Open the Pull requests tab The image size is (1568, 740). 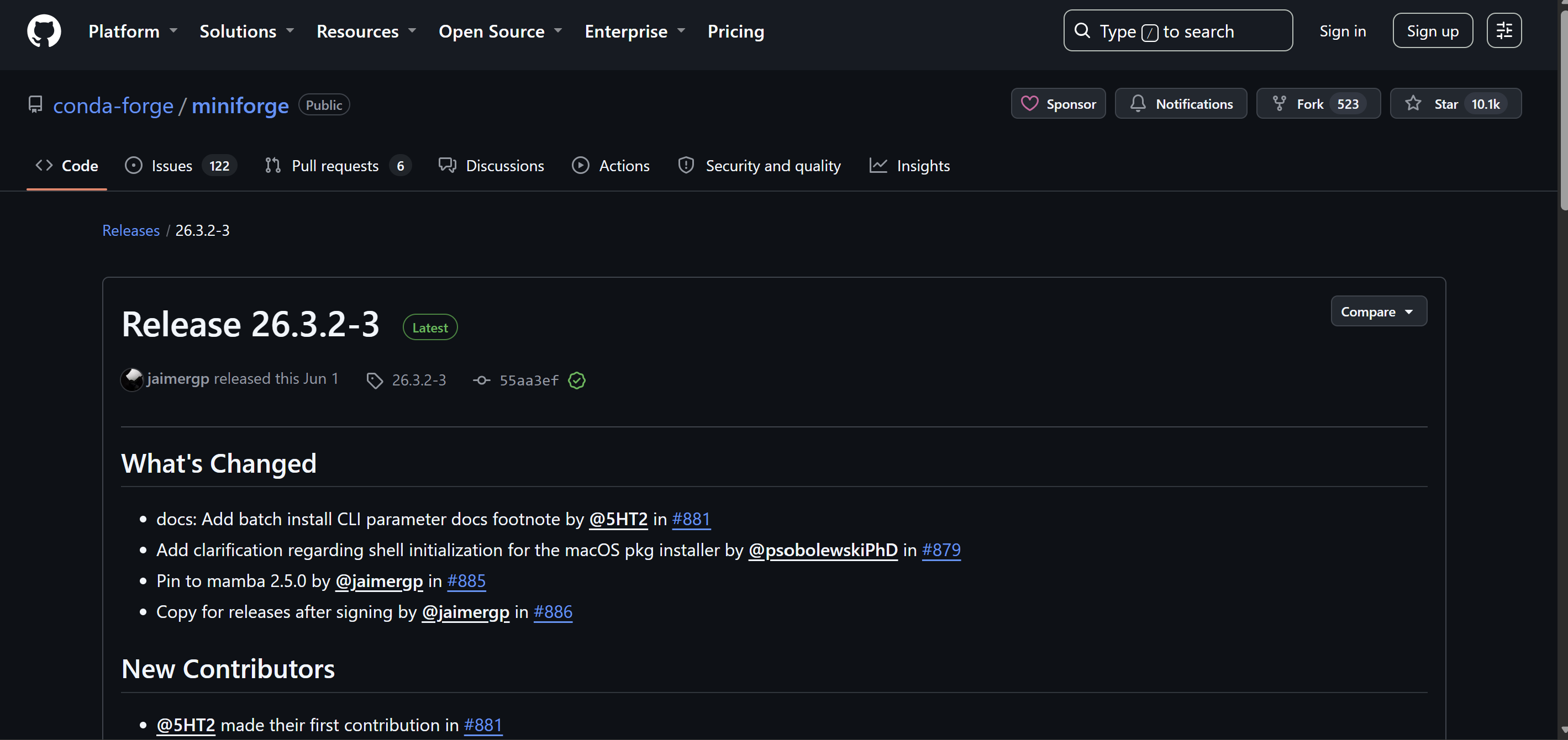coord(338,166)
